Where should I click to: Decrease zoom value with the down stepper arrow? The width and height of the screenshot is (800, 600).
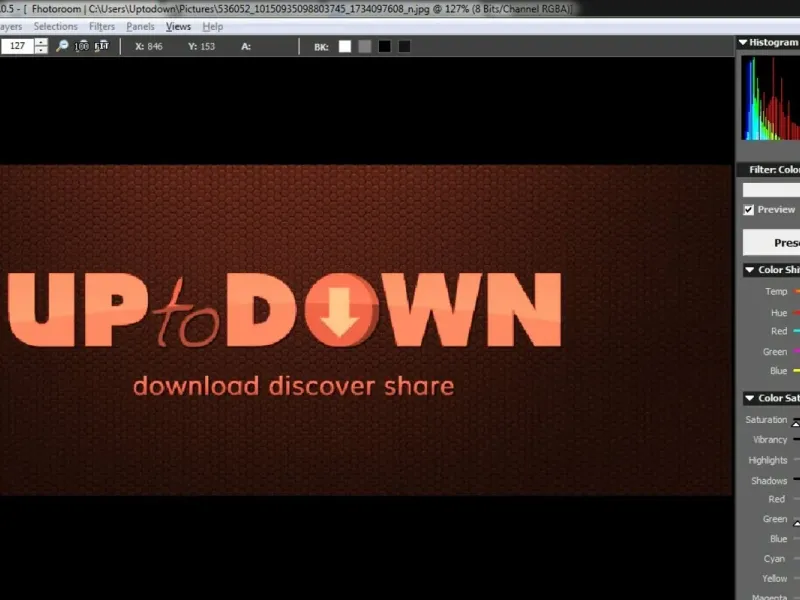[41, 50]
